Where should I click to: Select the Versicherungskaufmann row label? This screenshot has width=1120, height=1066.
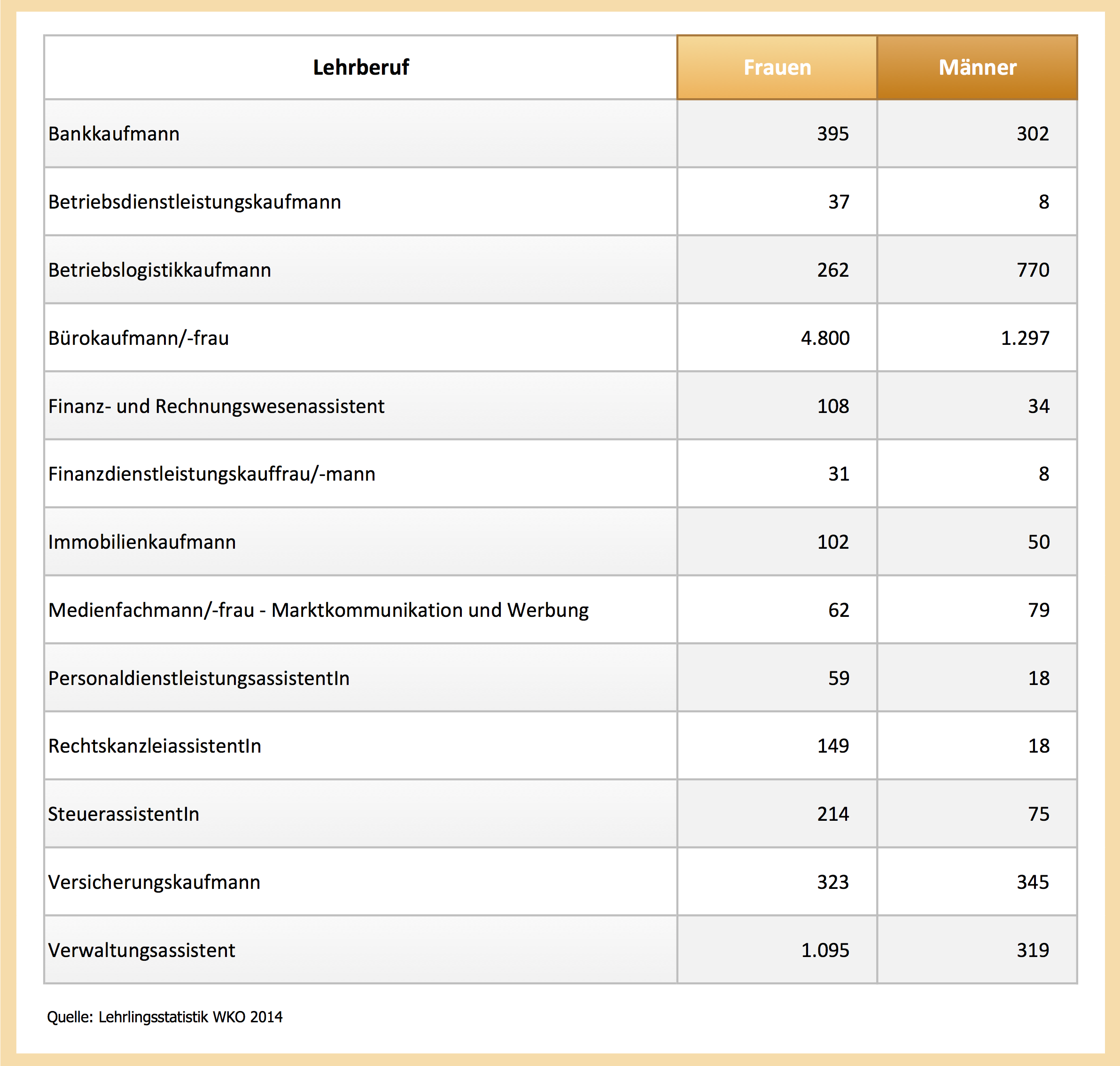pos(154,882)
